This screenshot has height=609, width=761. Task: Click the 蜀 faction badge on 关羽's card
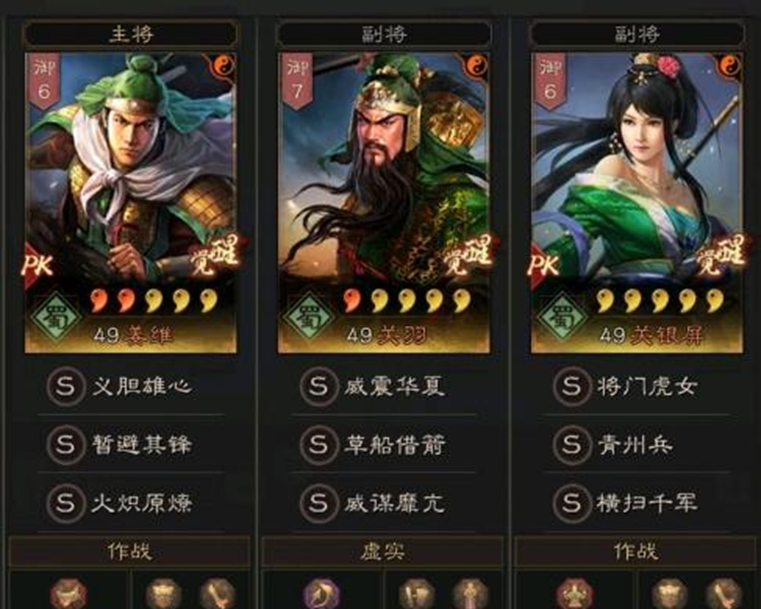tap(309, 317)
